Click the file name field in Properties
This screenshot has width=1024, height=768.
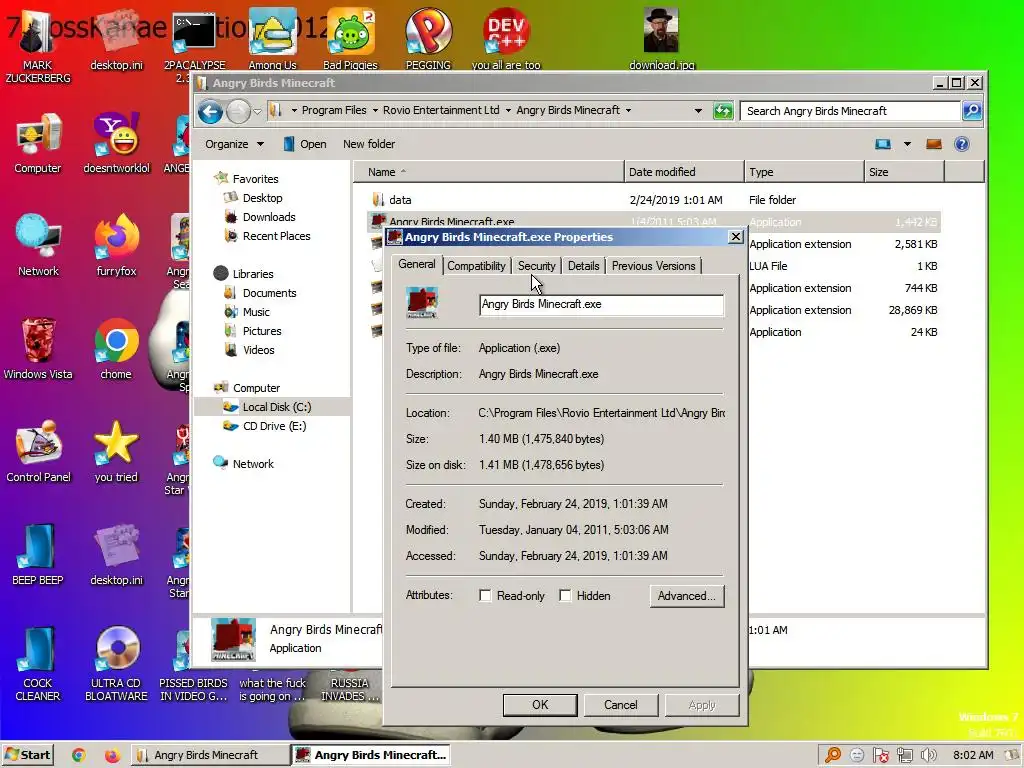(601, 304)
